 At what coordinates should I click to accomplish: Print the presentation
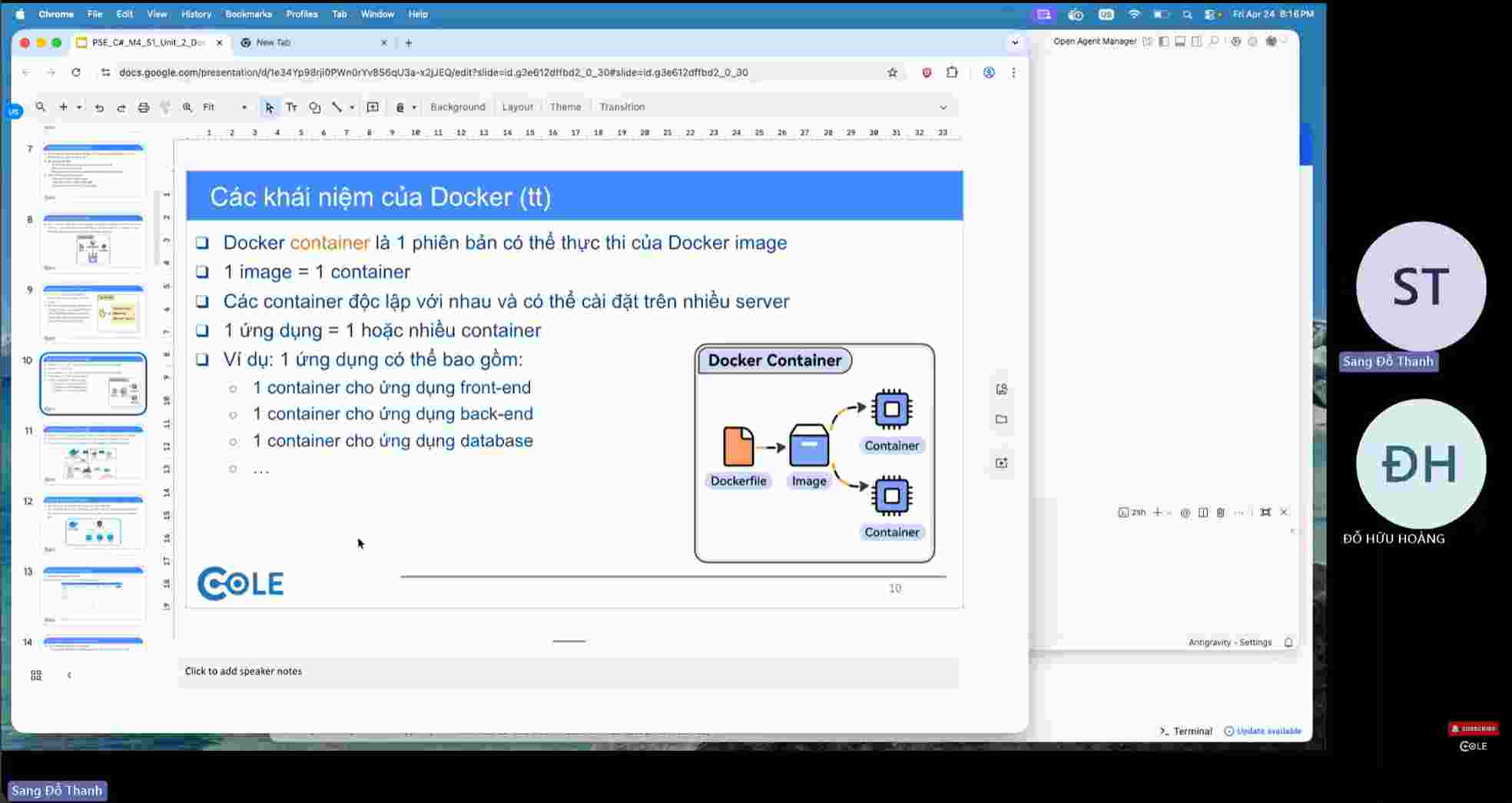(144, 108)
